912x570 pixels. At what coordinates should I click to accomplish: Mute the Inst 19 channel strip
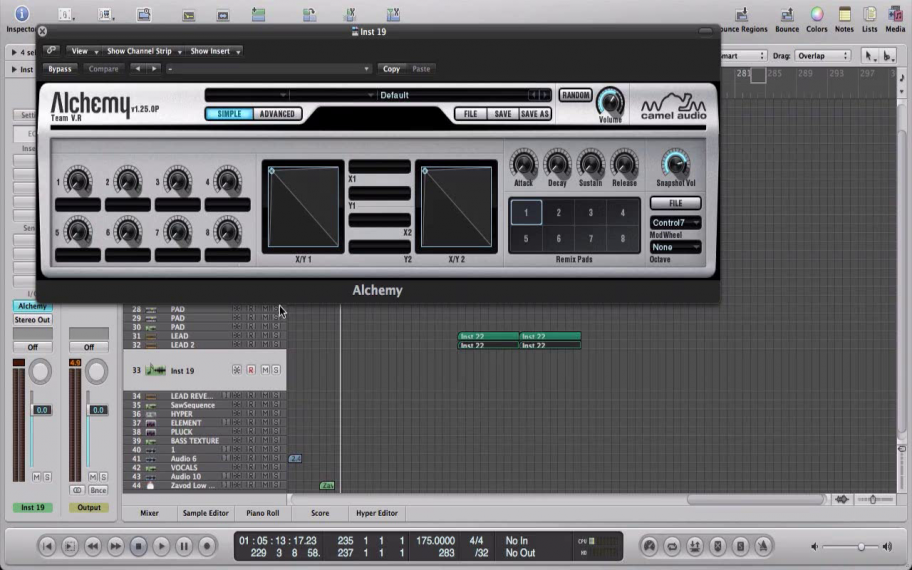tap(36, 476)
